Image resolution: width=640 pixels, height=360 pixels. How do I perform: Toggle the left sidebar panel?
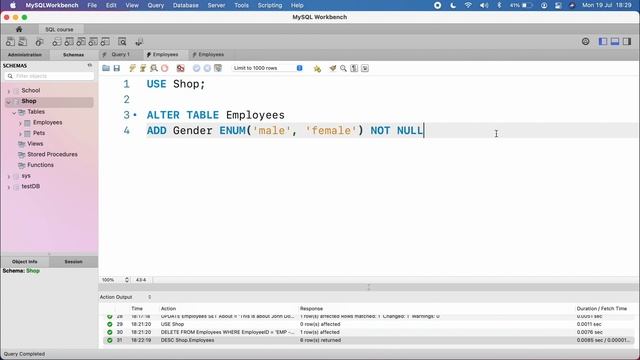pos(603,42)
